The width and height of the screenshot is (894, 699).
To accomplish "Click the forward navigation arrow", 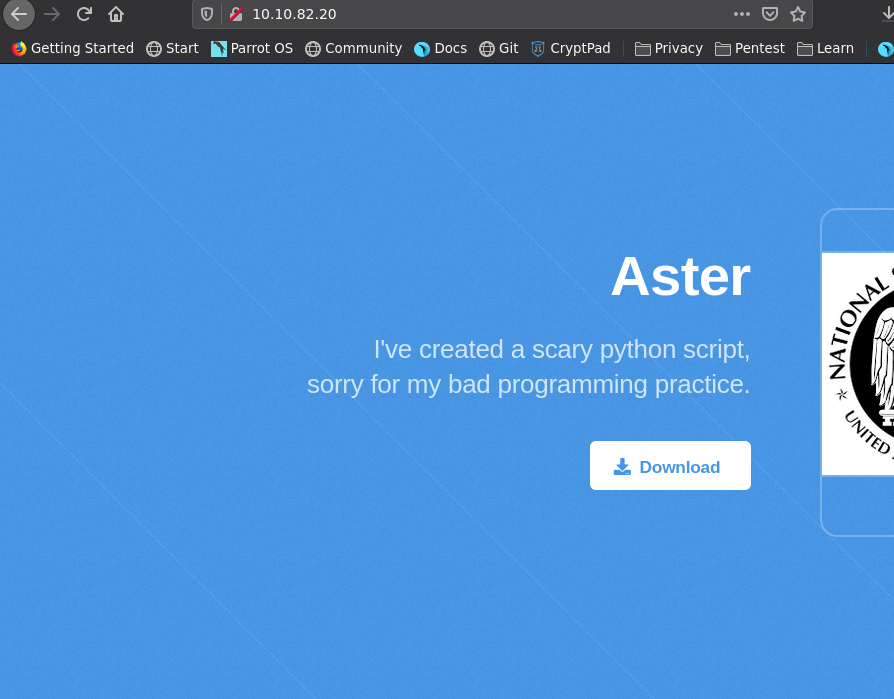I will click(x=52, y=14).
